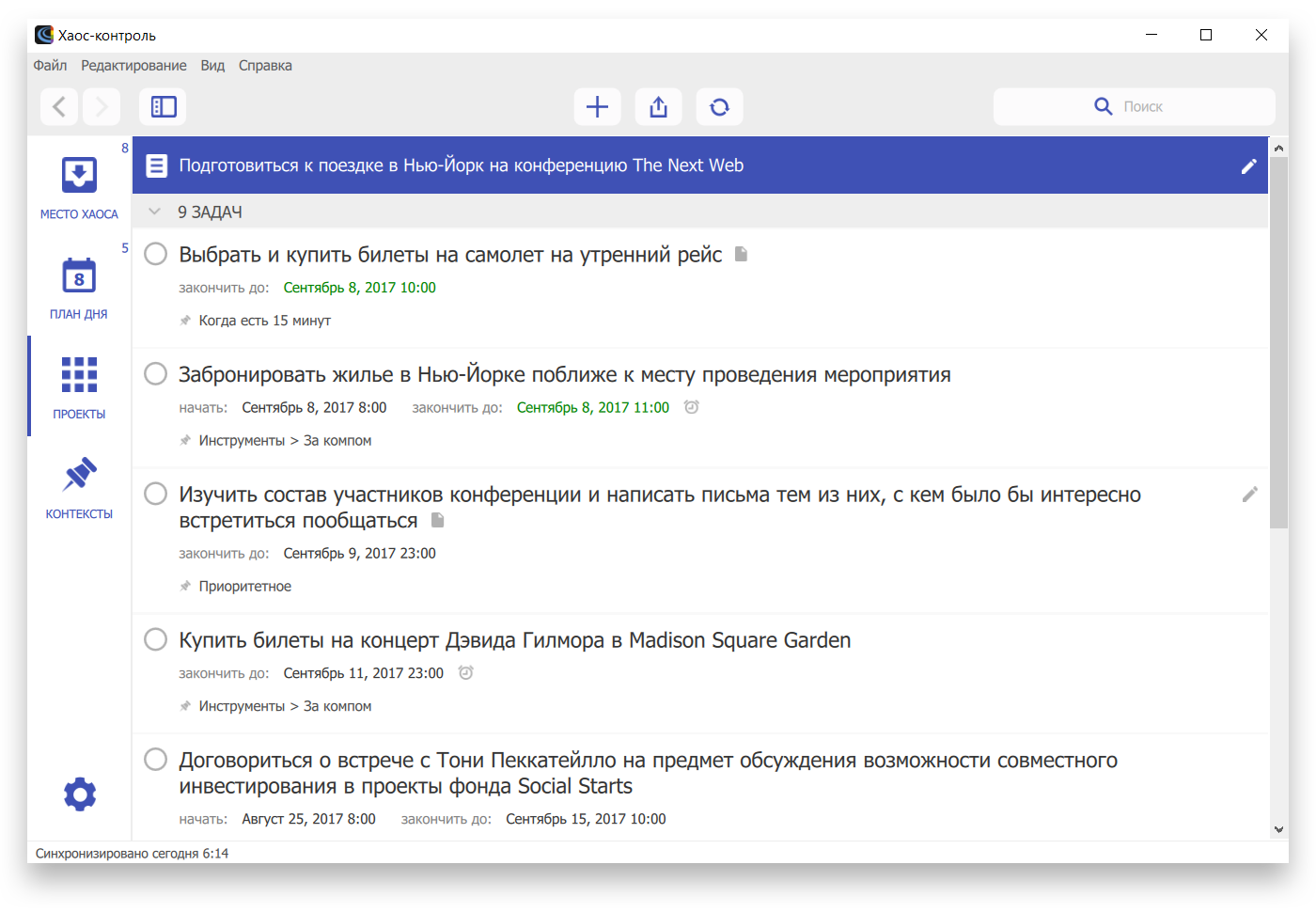Click project list icon in blue header
1316x912 pixels.
pos(157,165)
